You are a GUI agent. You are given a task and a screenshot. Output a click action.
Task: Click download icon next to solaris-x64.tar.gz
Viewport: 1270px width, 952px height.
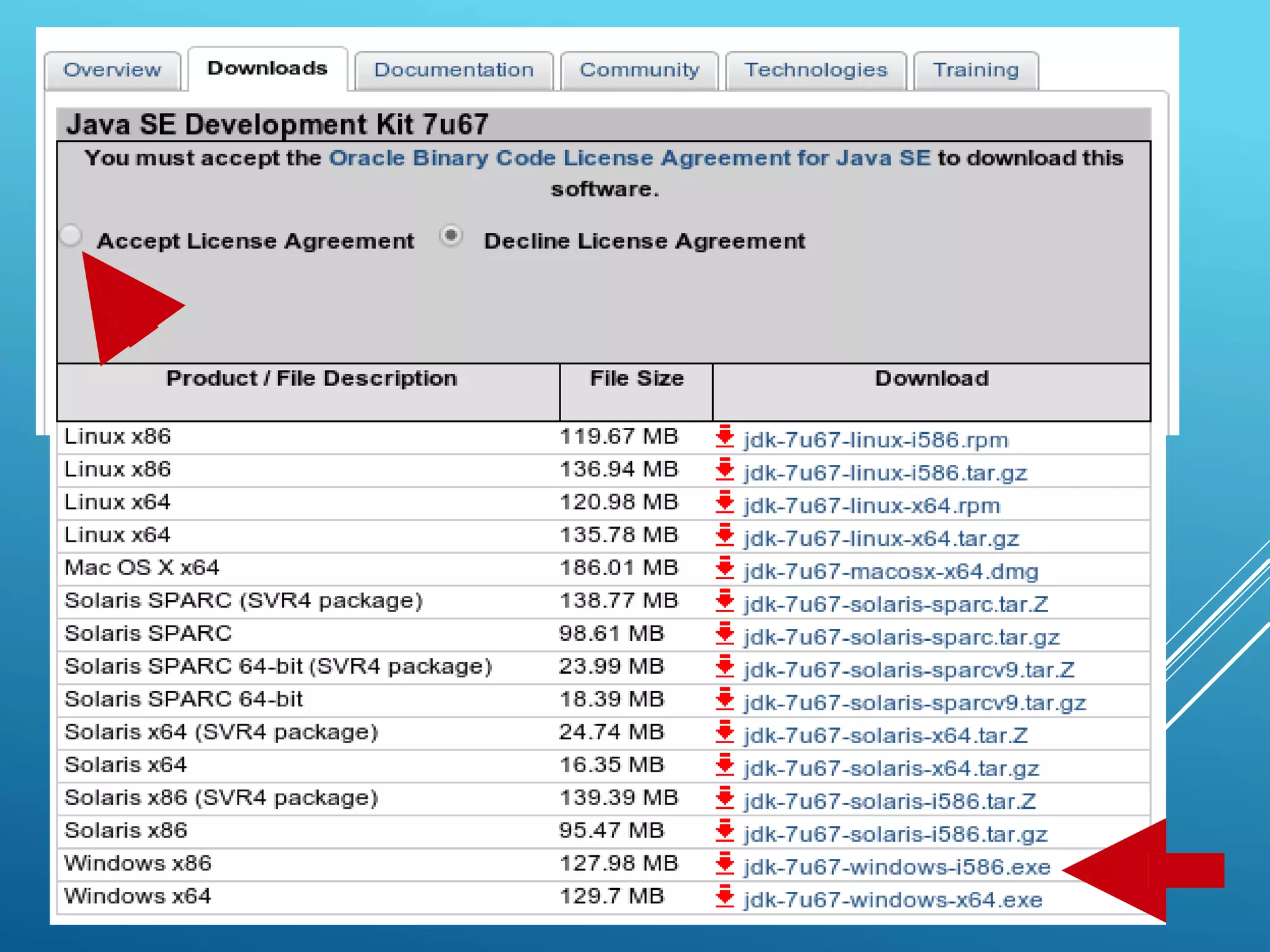click(x=724, y=765)
